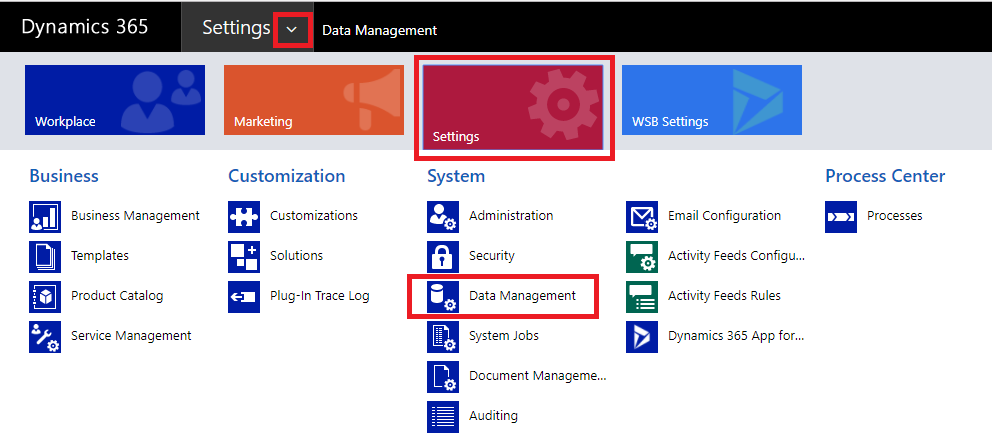Open the Email Configuration icon
The image size is (992, 446).
tap(642, 216)
